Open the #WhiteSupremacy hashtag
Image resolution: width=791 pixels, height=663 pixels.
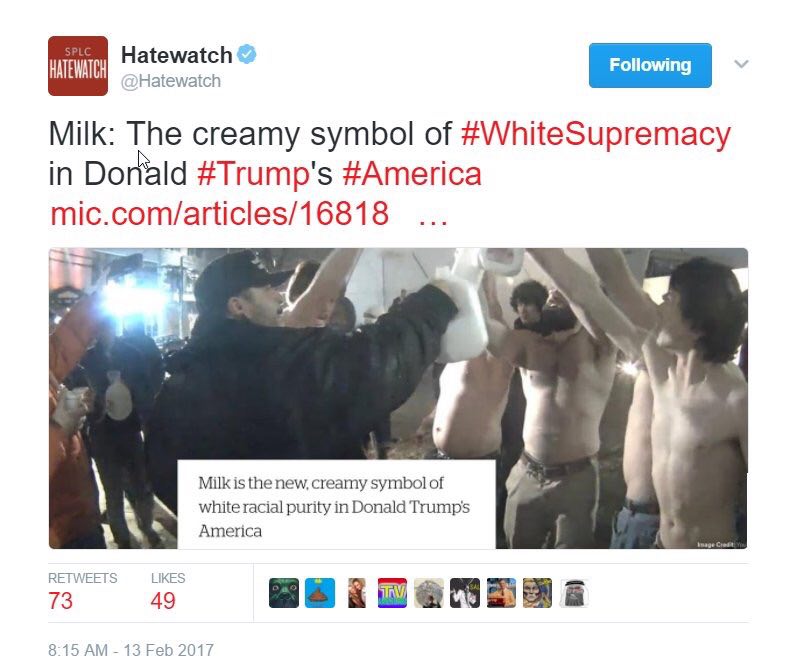[596, 134]
